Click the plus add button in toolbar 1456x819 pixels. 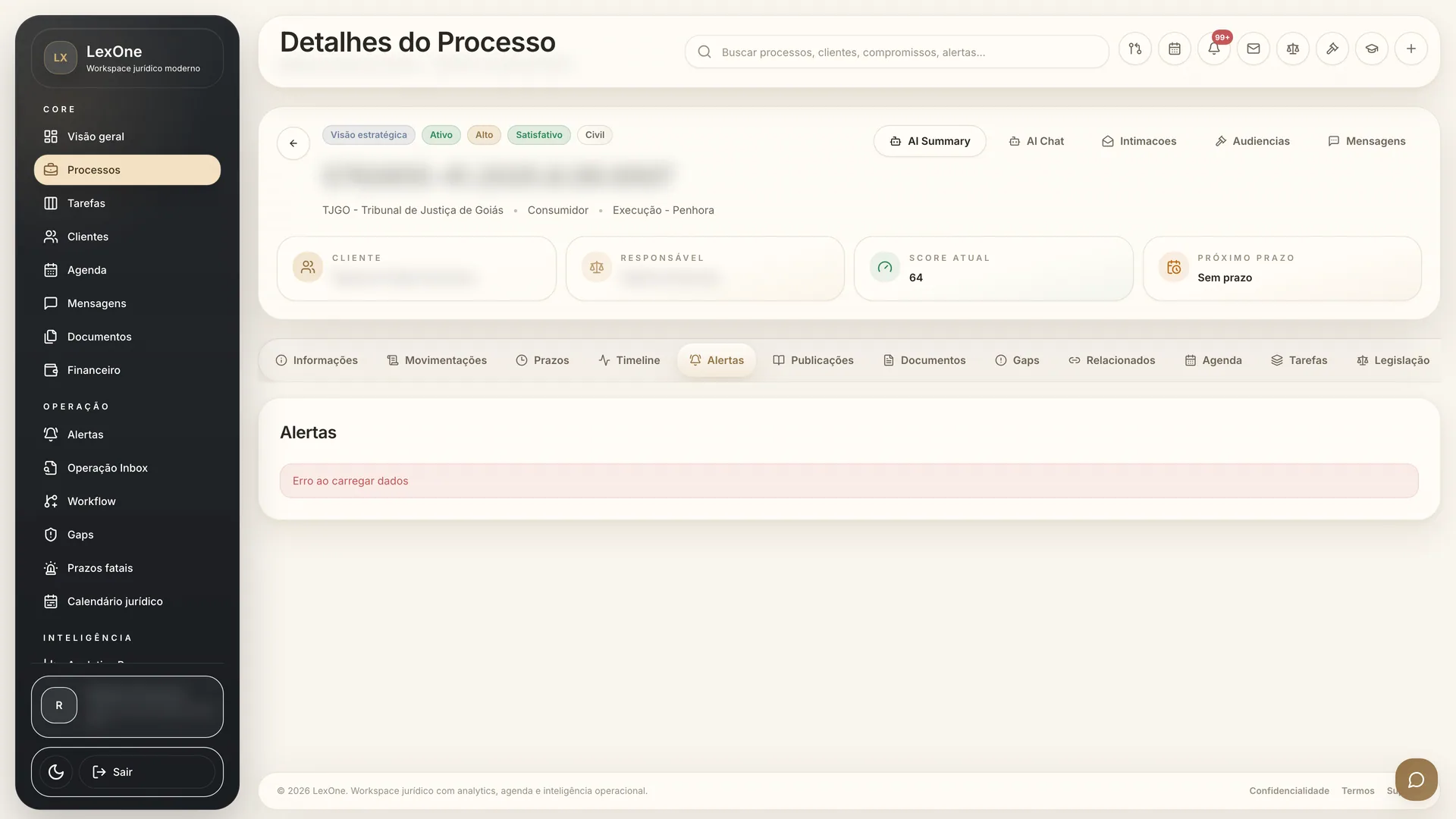(1410, 49)
